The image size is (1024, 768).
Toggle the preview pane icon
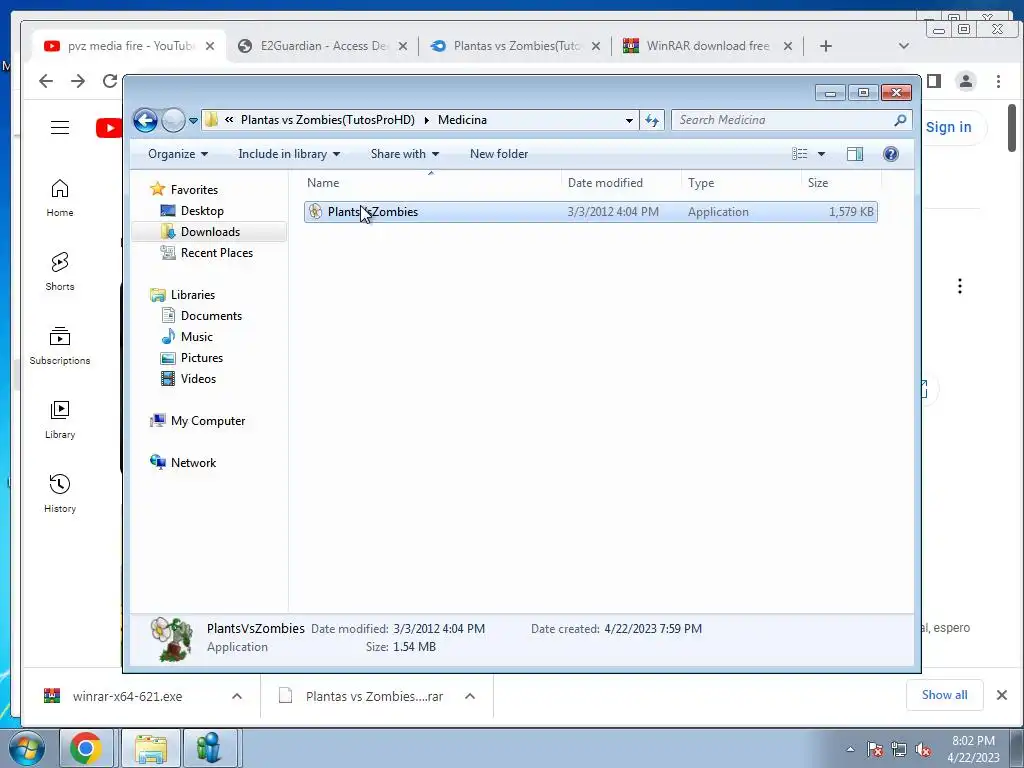[855, 154]
